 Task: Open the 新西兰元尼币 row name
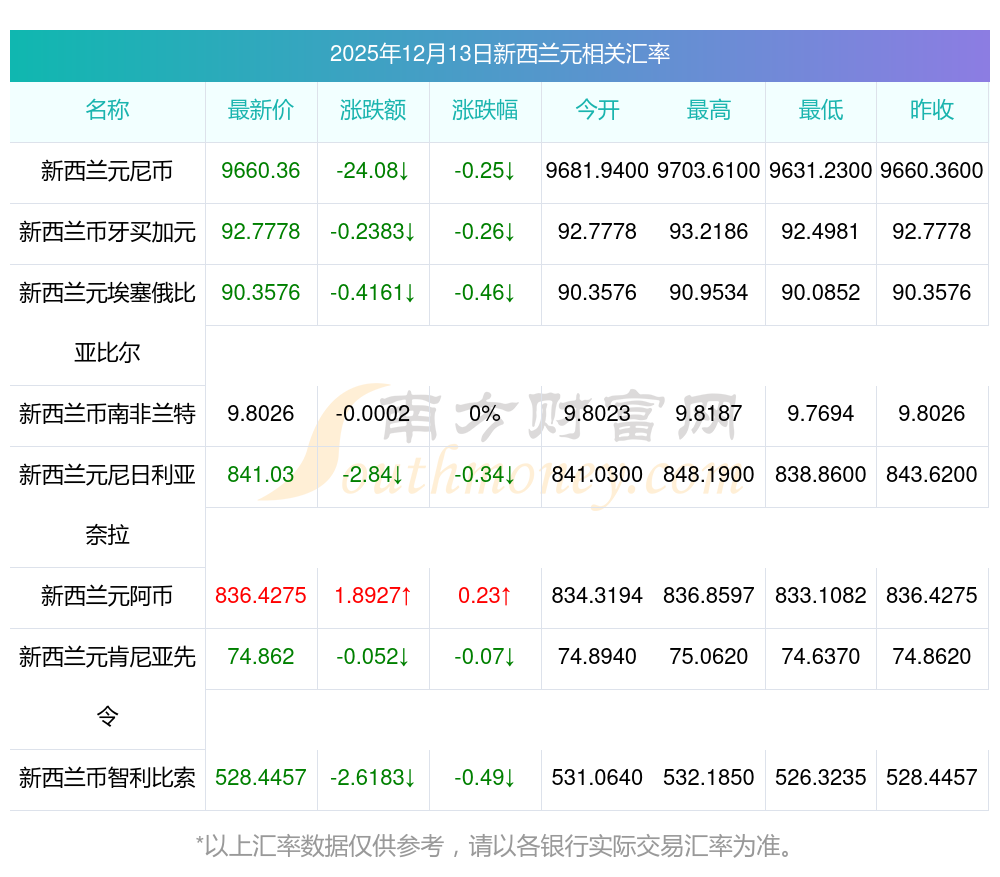(x=107, y=172)
